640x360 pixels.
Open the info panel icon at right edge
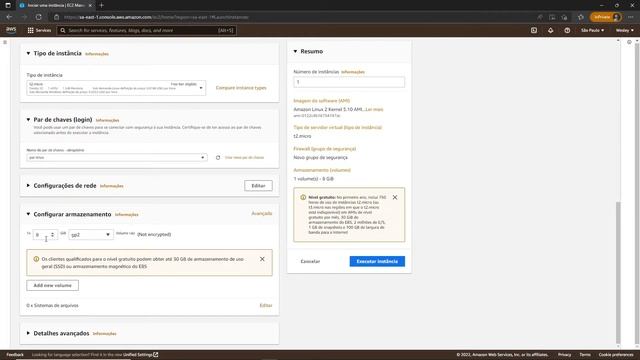pos(629,42)
